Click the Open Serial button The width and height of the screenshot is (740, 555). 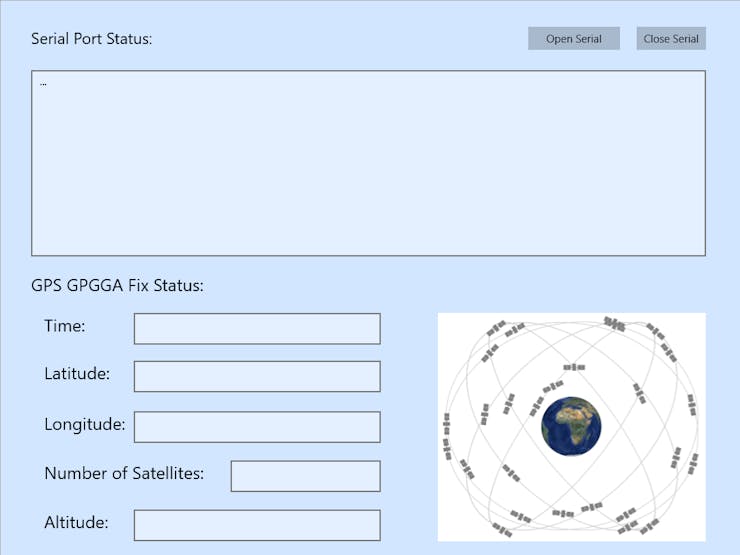coord(573,38)
